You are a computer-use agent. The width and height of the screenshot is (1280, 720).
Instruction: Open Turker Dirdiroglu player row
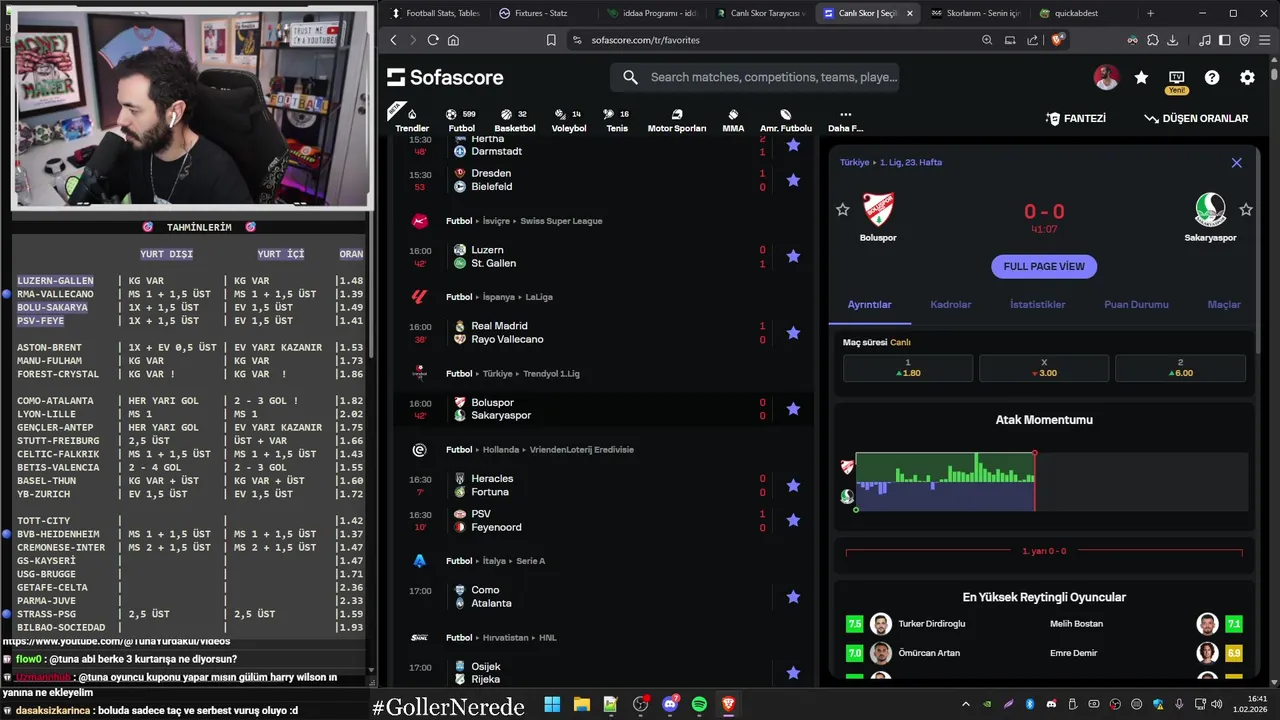(x=933, y=624)
